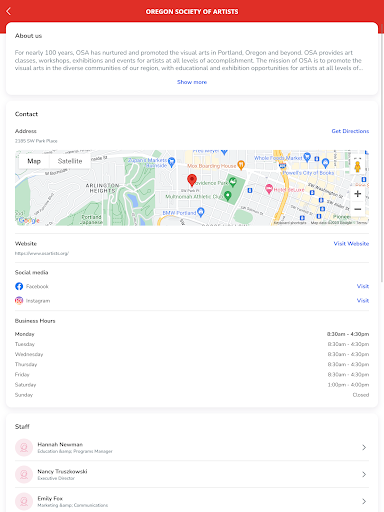Click Nancy Truszkowski avatar icon
Image resolution: width=384 pixels, height=512 pixels.
tap(24, 474)
